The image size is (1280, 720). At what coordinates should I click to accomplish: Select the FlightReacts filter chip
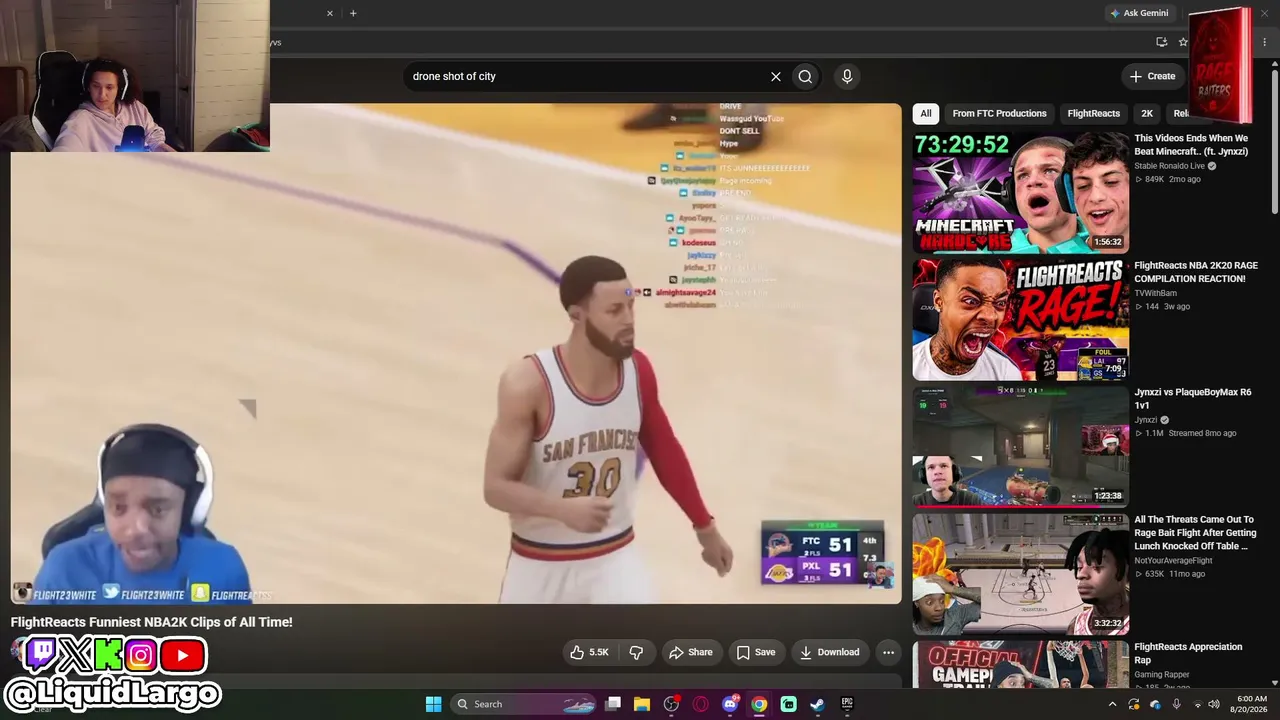point(1093,113)
